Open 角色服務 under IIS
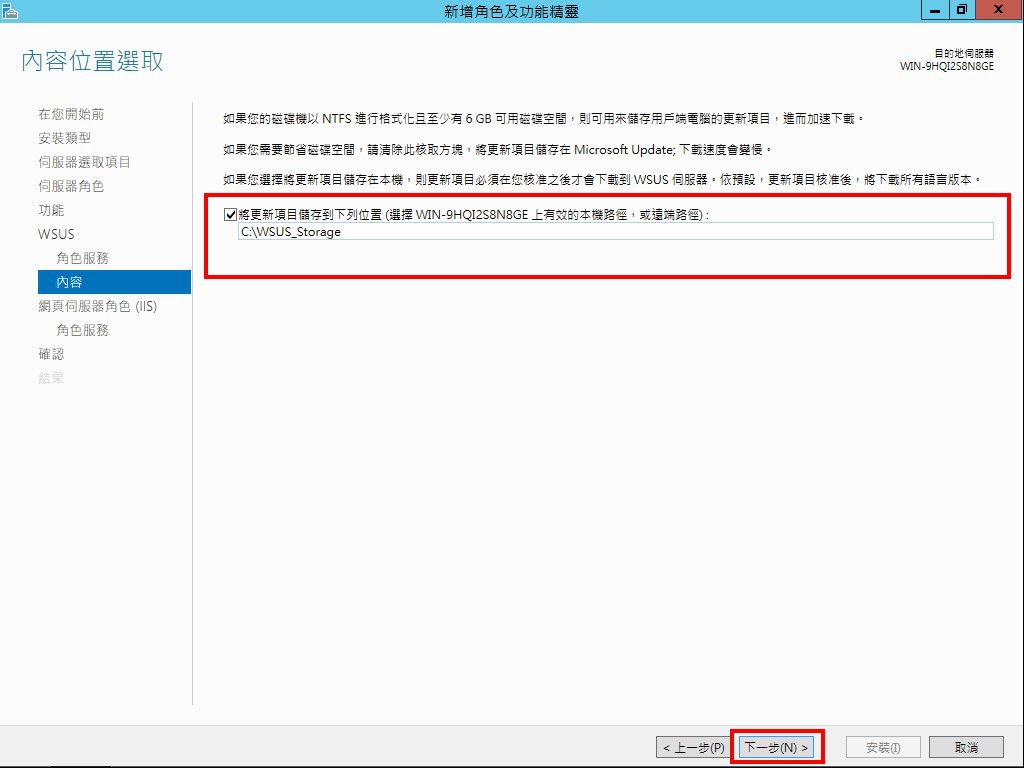The width and height of the screenshot is (1024, 768). click(82, 330)
